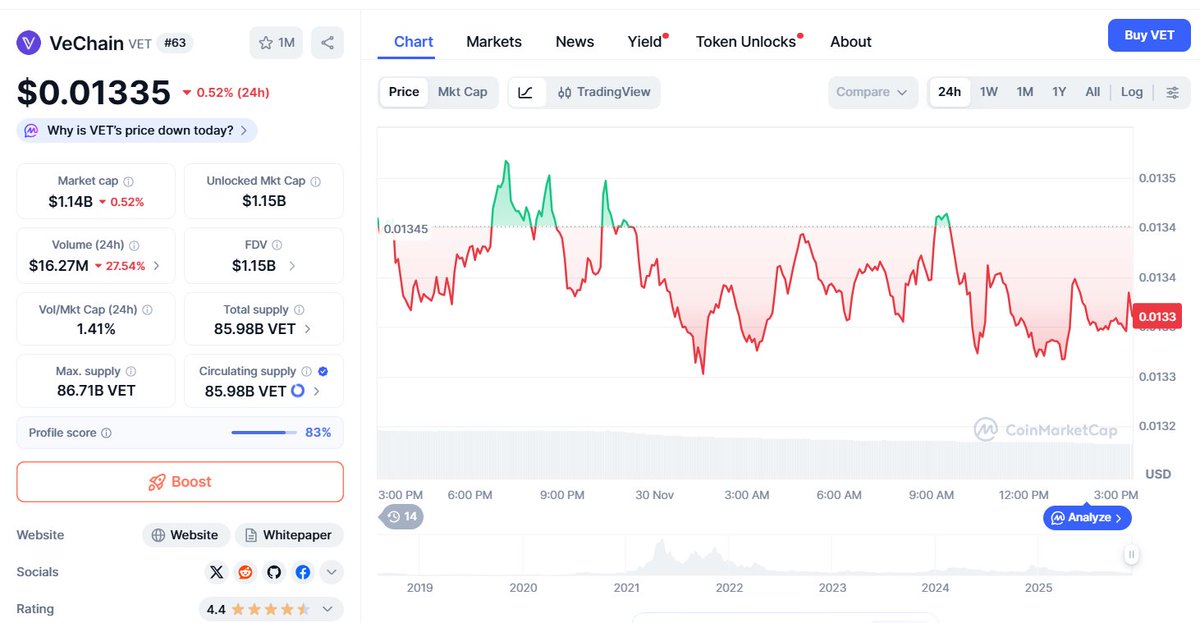Open chart settings sliders icon

pyautogui.click(x=1173, y=92)
